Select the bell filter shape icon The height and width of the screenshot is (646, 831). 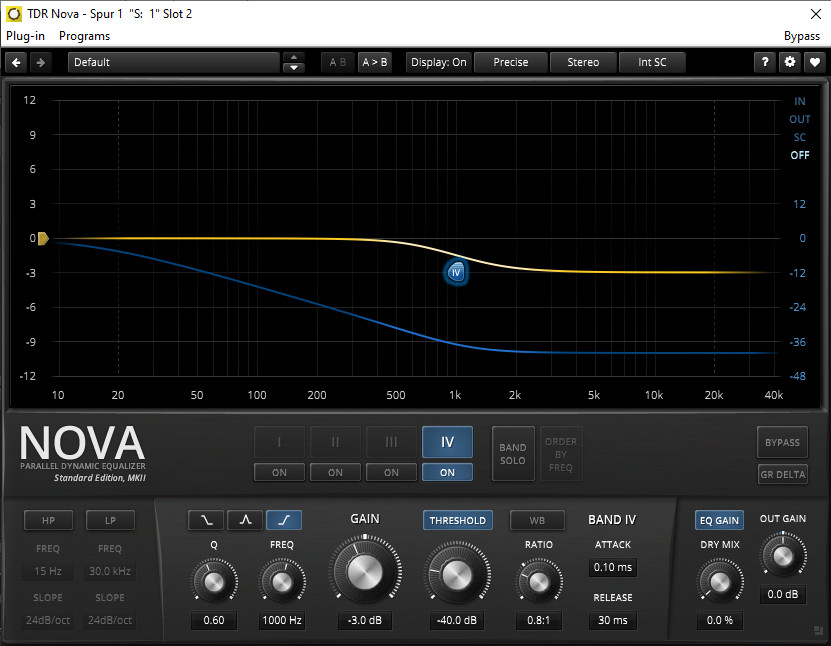(245, 520)
